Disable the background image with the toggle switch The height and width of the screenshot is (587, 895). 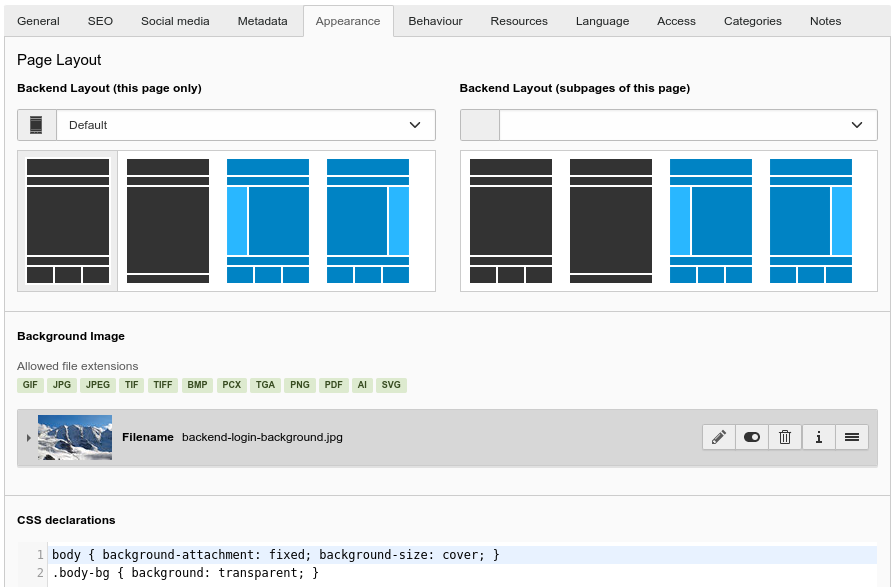pyautogui.click(x=752, y=437)
